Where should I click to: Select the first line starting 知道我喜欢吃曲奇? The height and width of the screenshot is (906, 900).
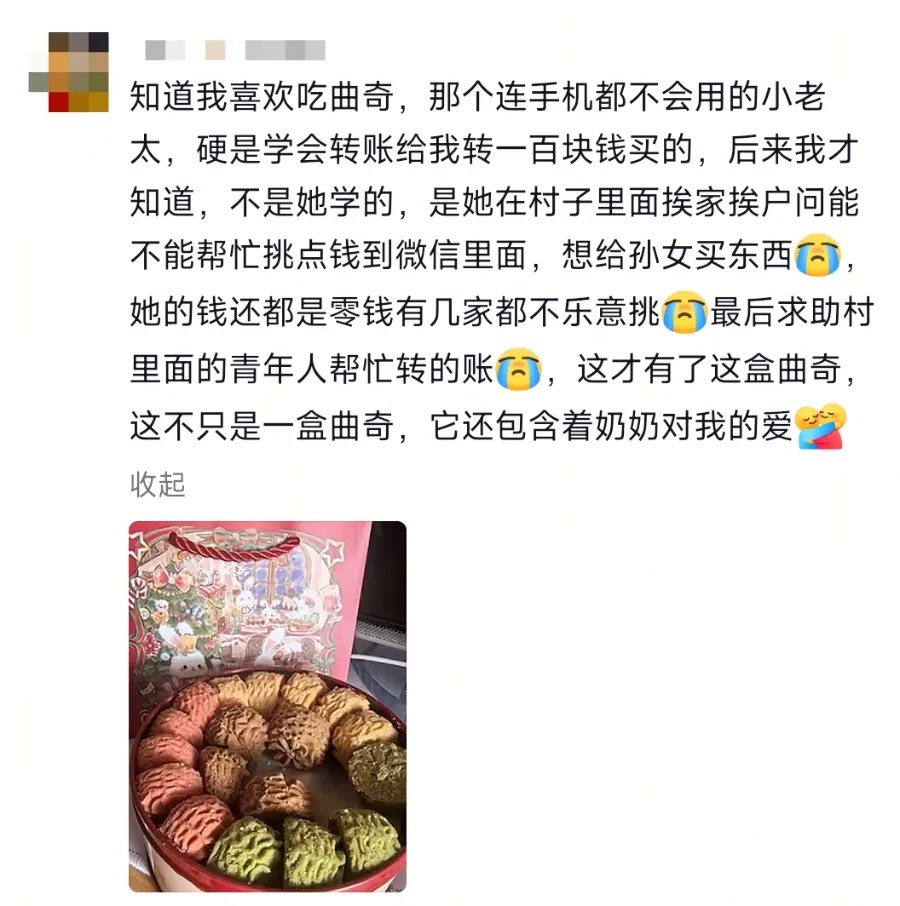(477, 96)
